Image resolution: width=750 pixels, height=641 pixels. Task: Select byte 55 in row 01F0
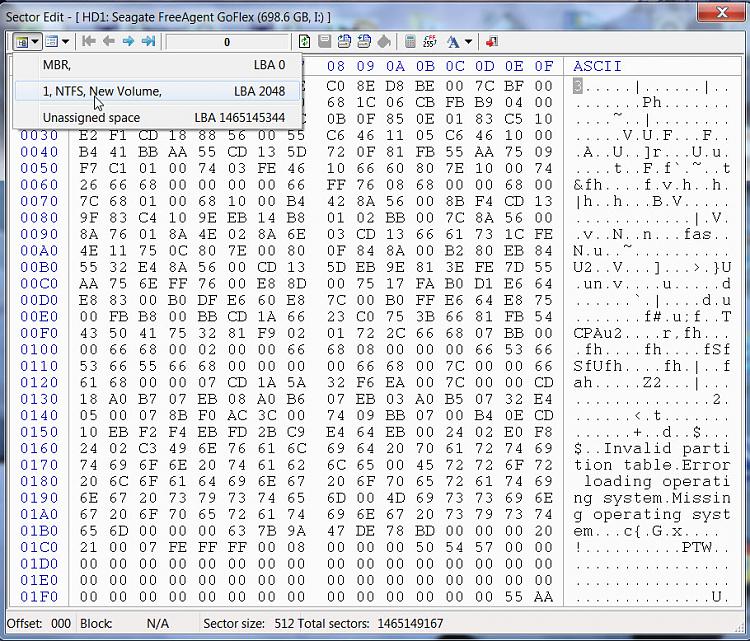514,597
